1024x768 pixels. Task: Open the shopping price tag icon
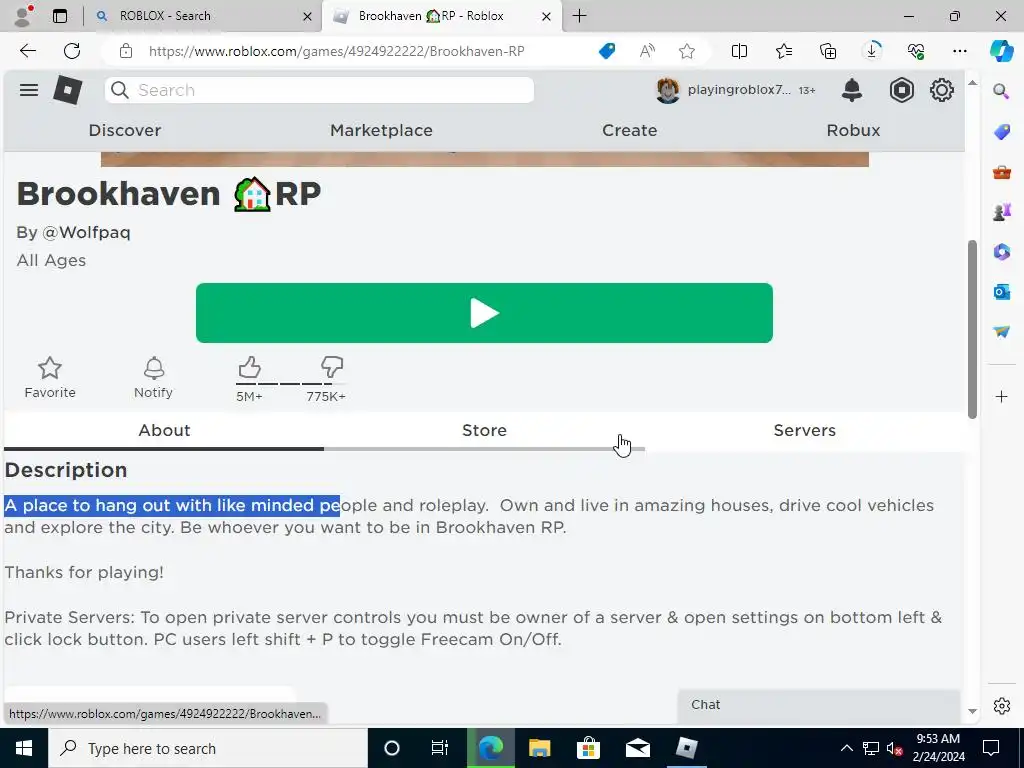[607, 51]
